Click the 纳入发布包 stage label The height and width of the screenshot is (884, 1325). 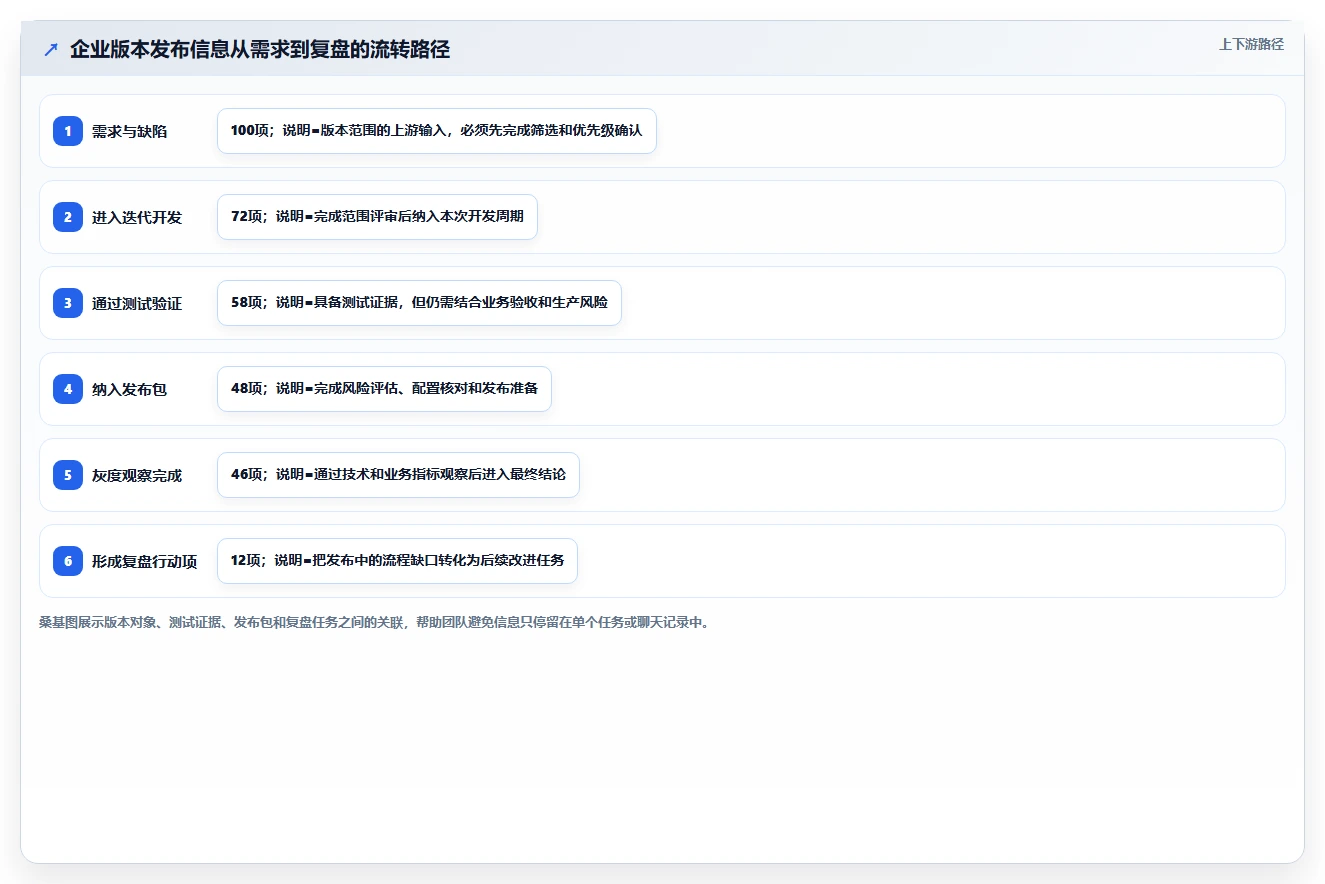coord(129,390)
